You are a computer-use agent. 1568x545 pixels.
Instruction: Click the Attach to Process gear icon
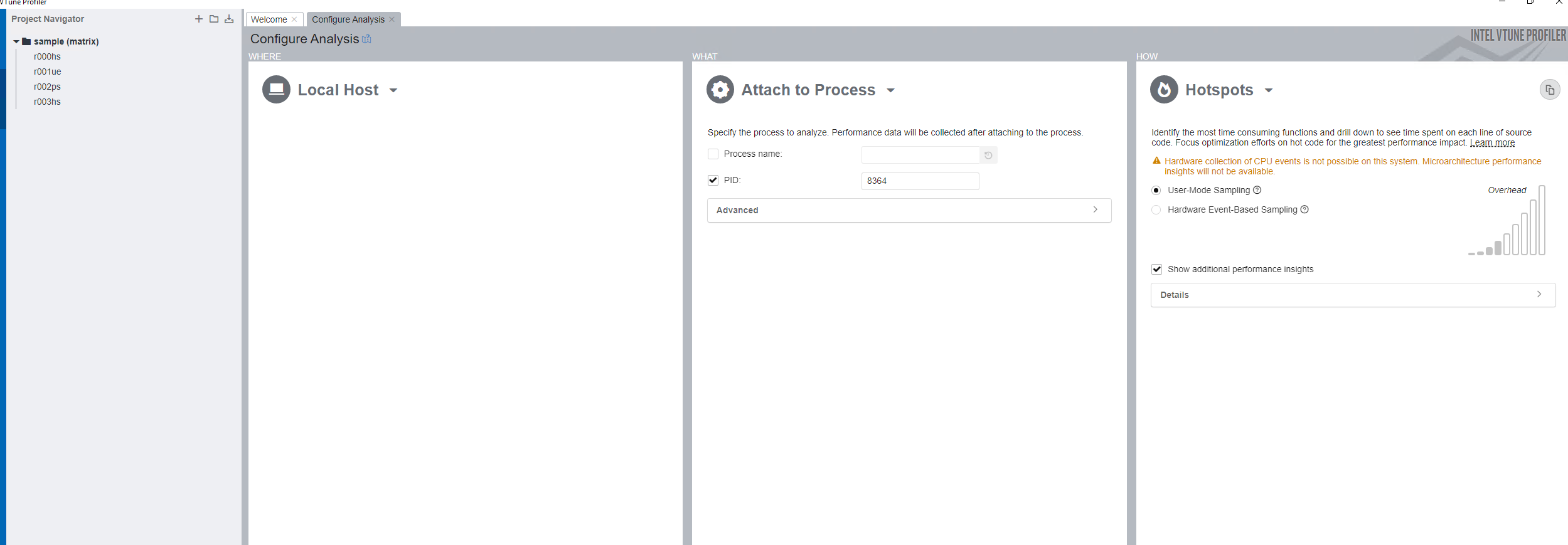(x=720, y=90)
